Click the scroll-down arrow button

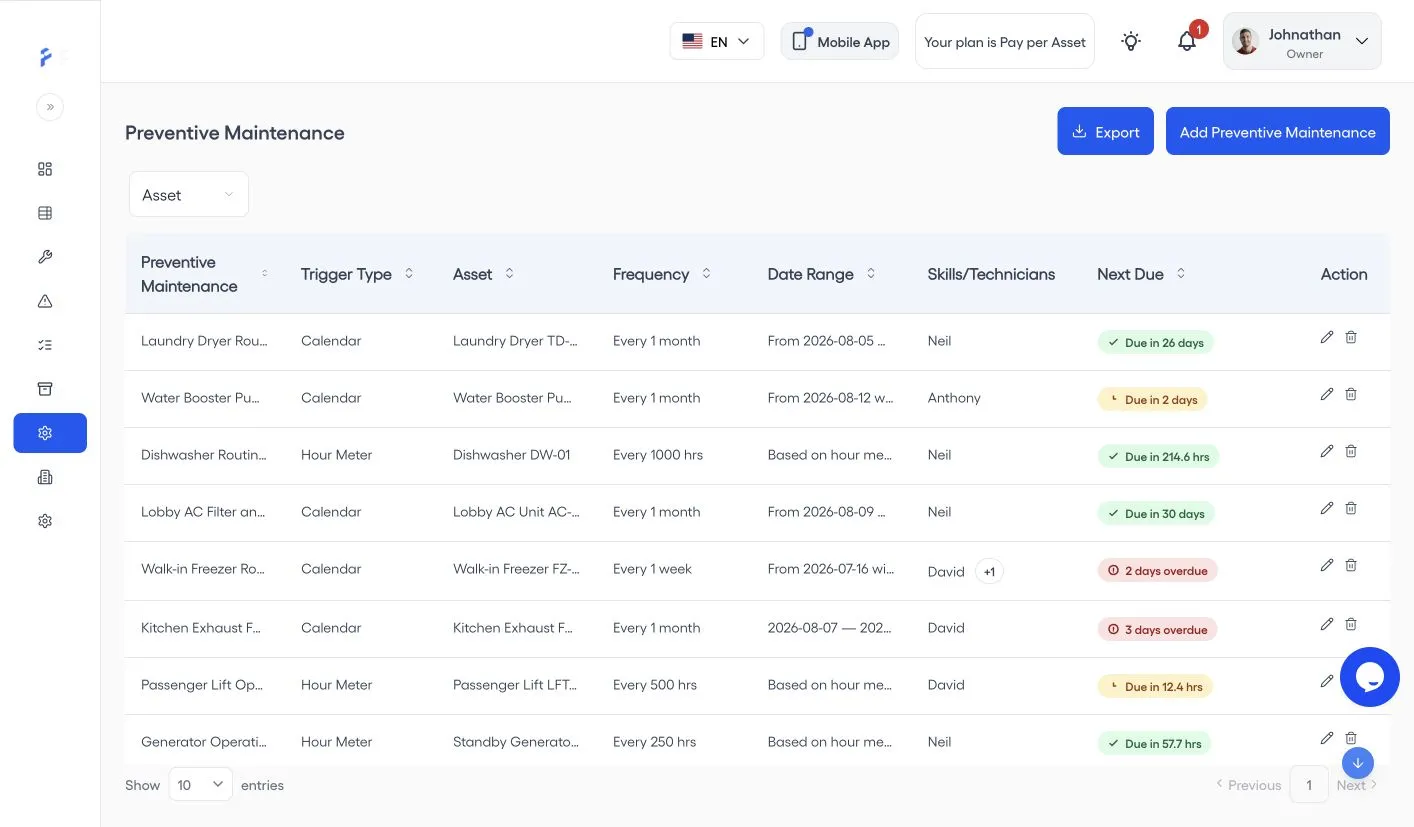[x=1358, y=763]
